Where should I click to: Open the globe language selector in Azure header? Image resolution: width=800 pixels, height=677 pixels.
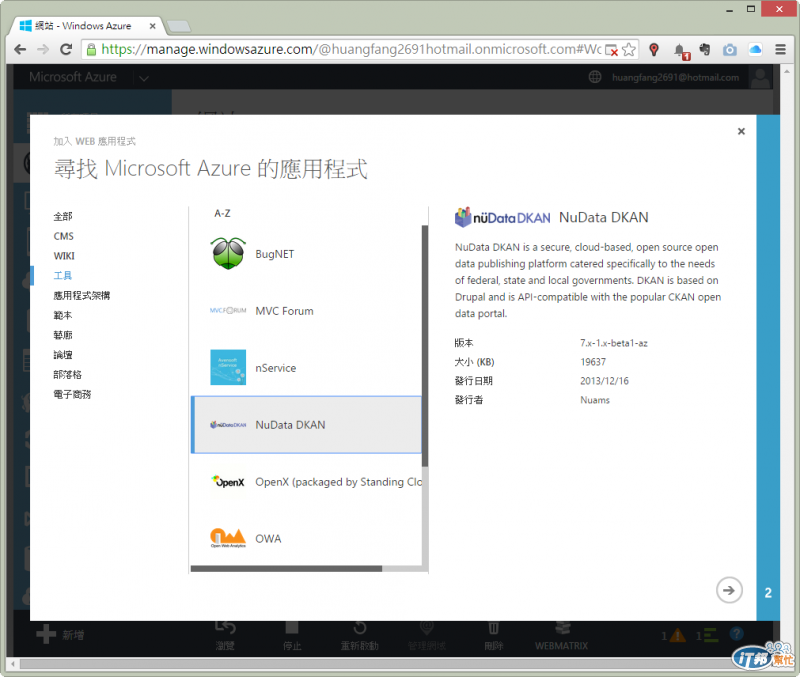[595, 77]
